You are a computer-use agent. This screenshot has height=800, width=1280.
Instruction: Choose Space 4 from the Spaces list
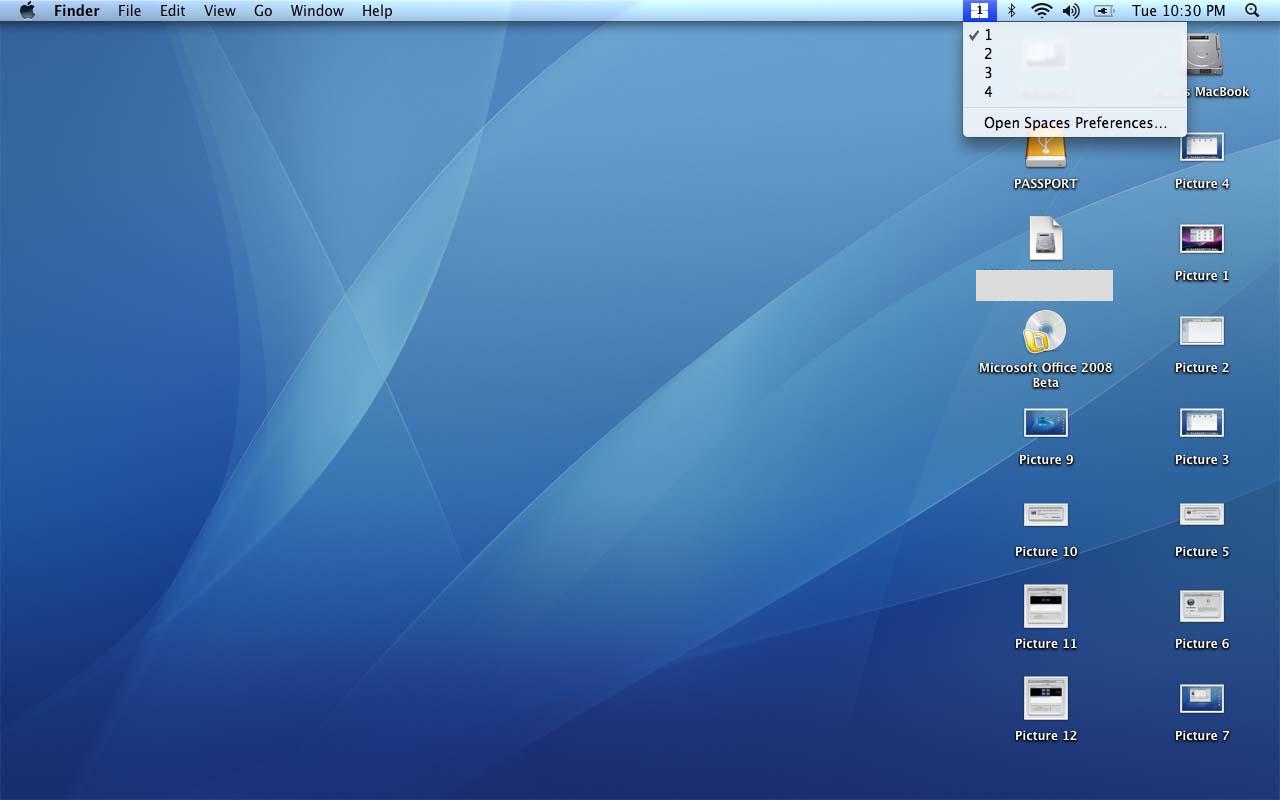tap(988, 92)
